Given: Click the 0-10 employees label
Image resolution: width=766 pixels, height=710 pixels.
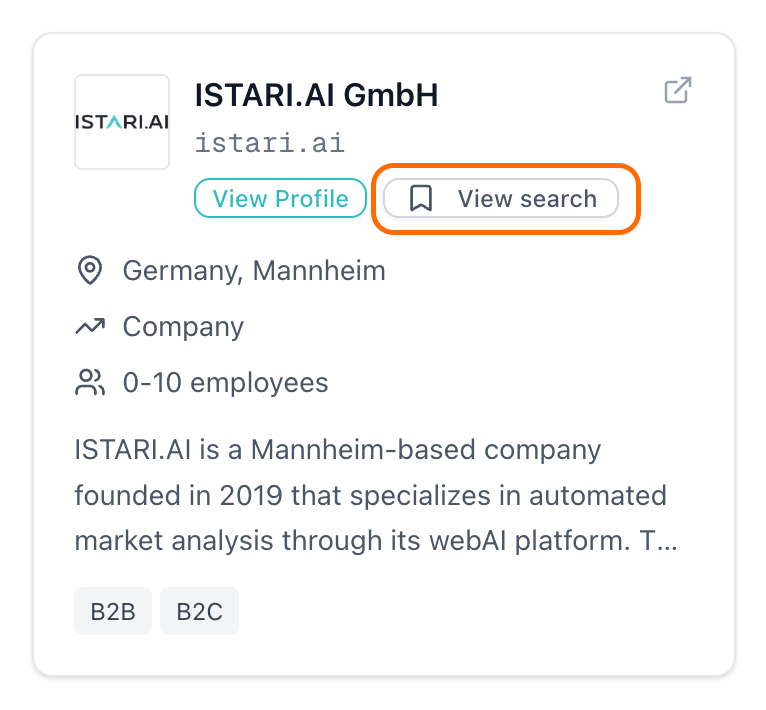Looking at the screenshot, I should pyautogui.click(x=225, y=382).
